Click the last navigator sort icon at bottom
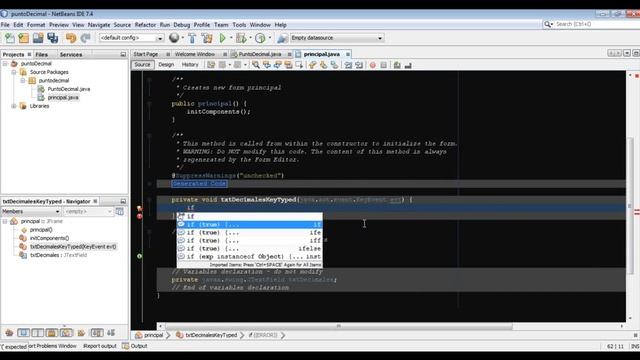The image size is (640, 360). tap(111, 333)
